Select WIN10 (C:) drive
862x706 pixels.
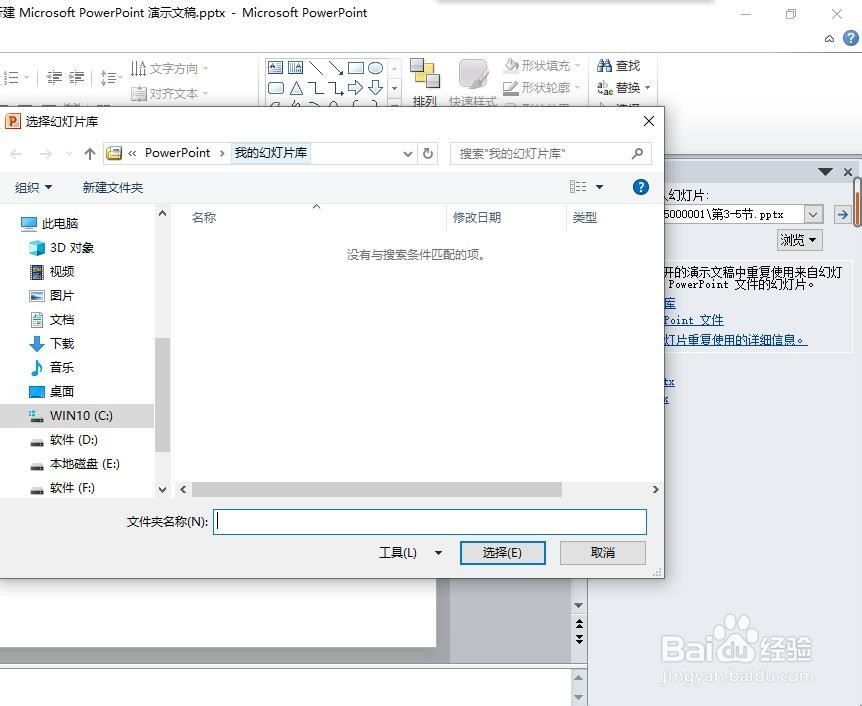point(77,416)
